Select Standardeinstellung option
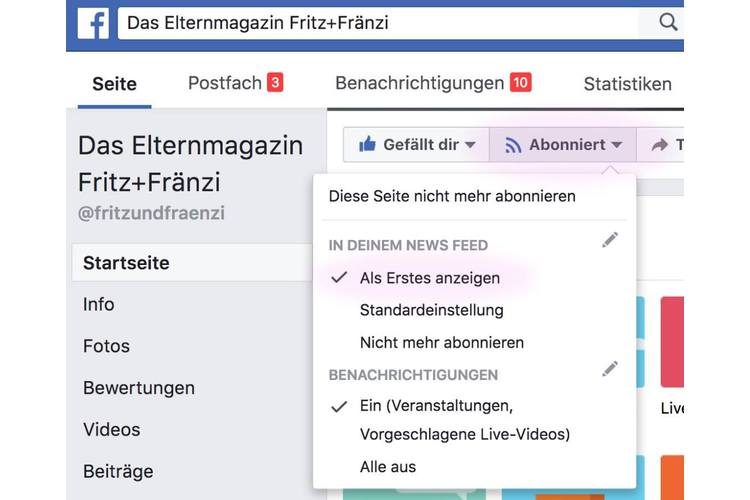Image resolution: width=750 pixels, height=500 pixels. click(431, 310)
